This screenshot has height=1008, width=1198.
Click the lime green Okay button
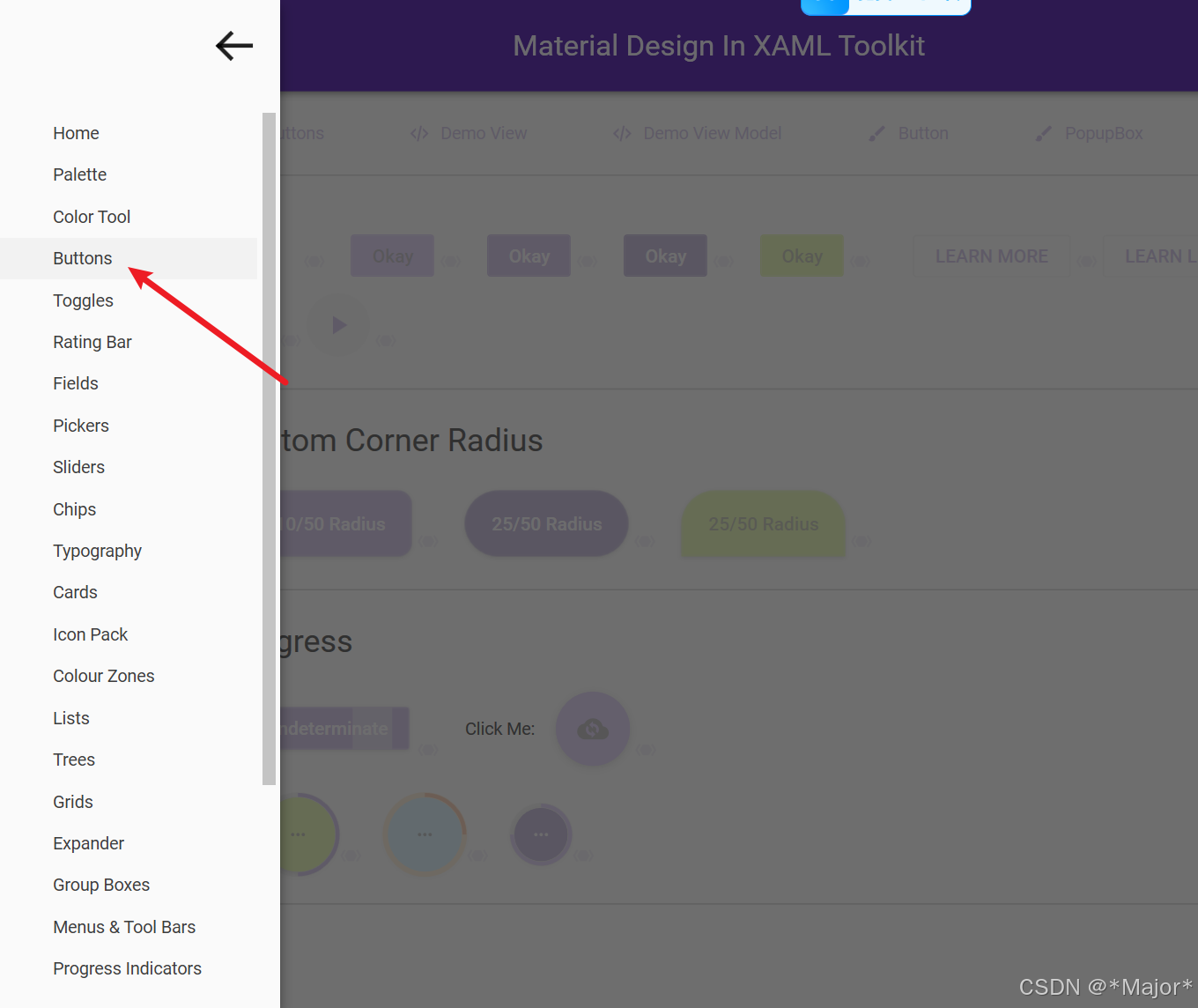[x=802, y=256]
